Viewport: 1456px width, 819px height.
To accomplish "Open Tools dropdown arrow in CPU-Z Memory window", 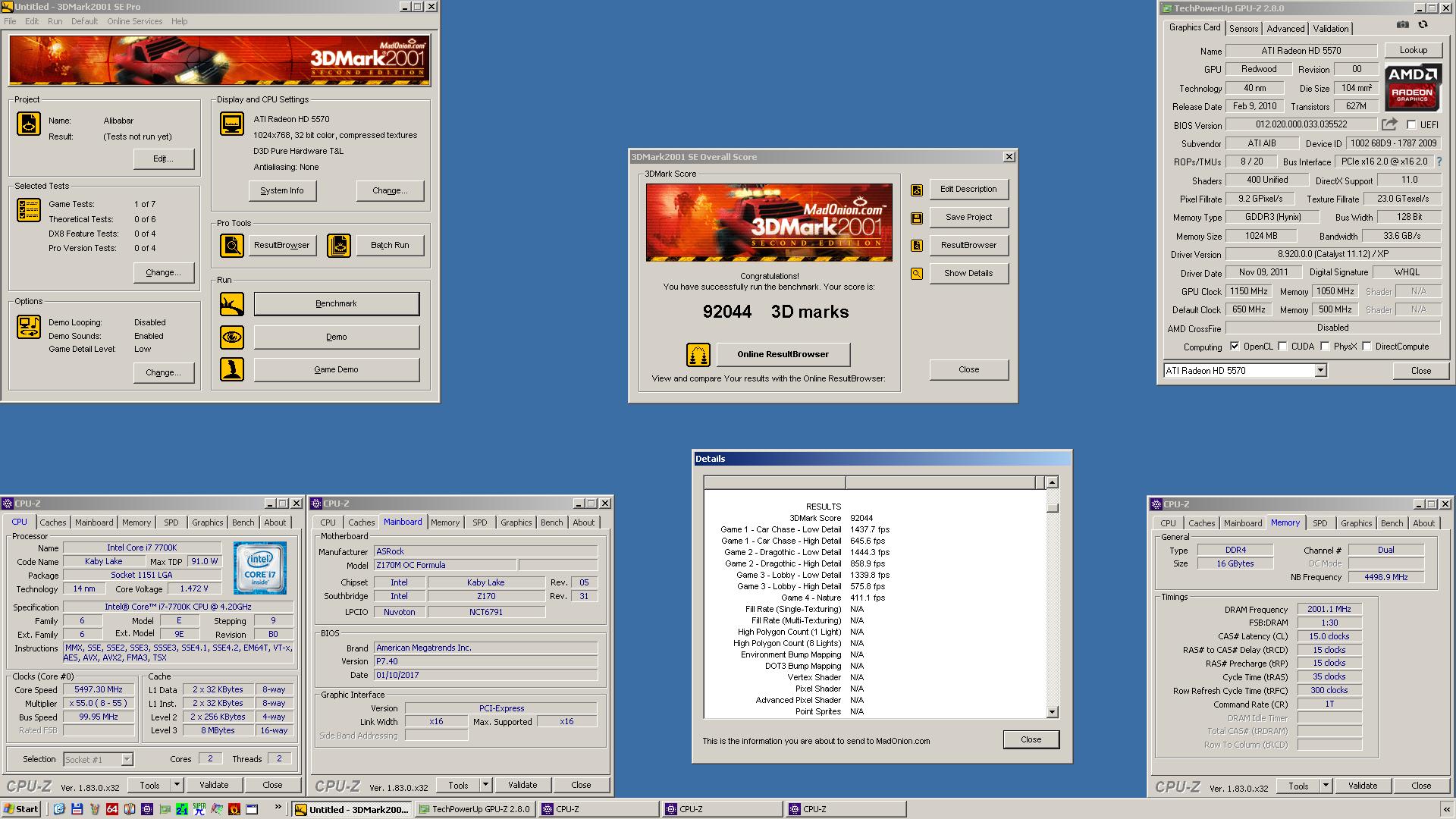I will click(1326, 786).
